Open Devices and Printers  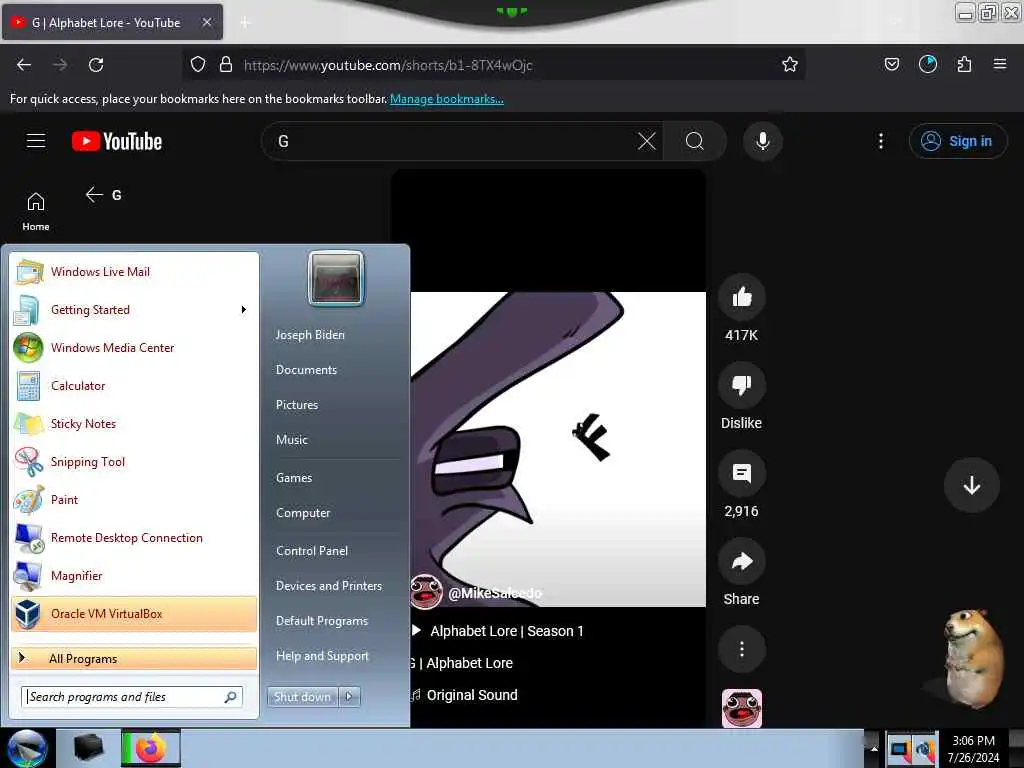pyautogui.click(x=329, y=586)
